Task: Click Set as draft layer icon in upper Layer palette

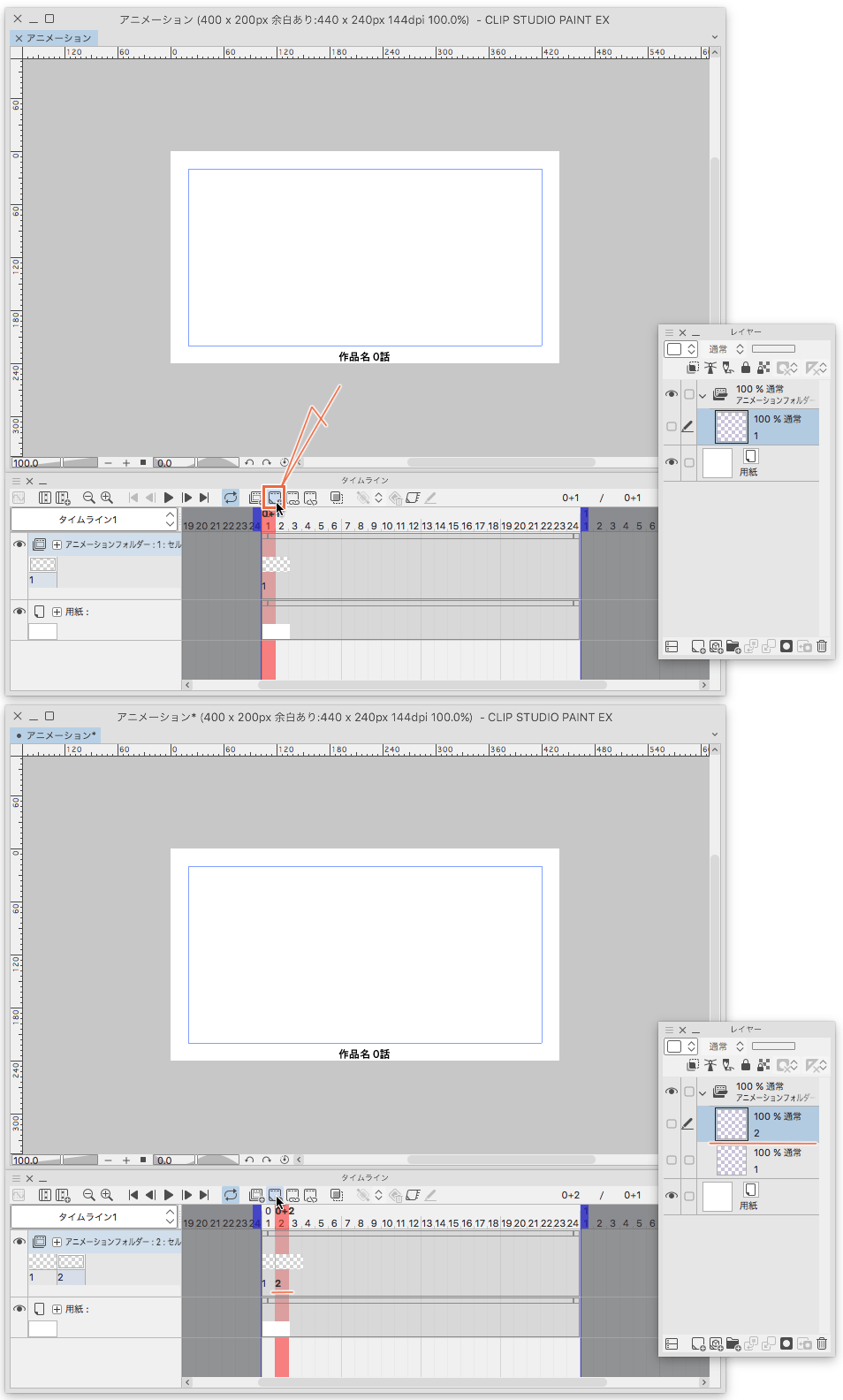Action: pyautogui.click(x=728, y=368)
